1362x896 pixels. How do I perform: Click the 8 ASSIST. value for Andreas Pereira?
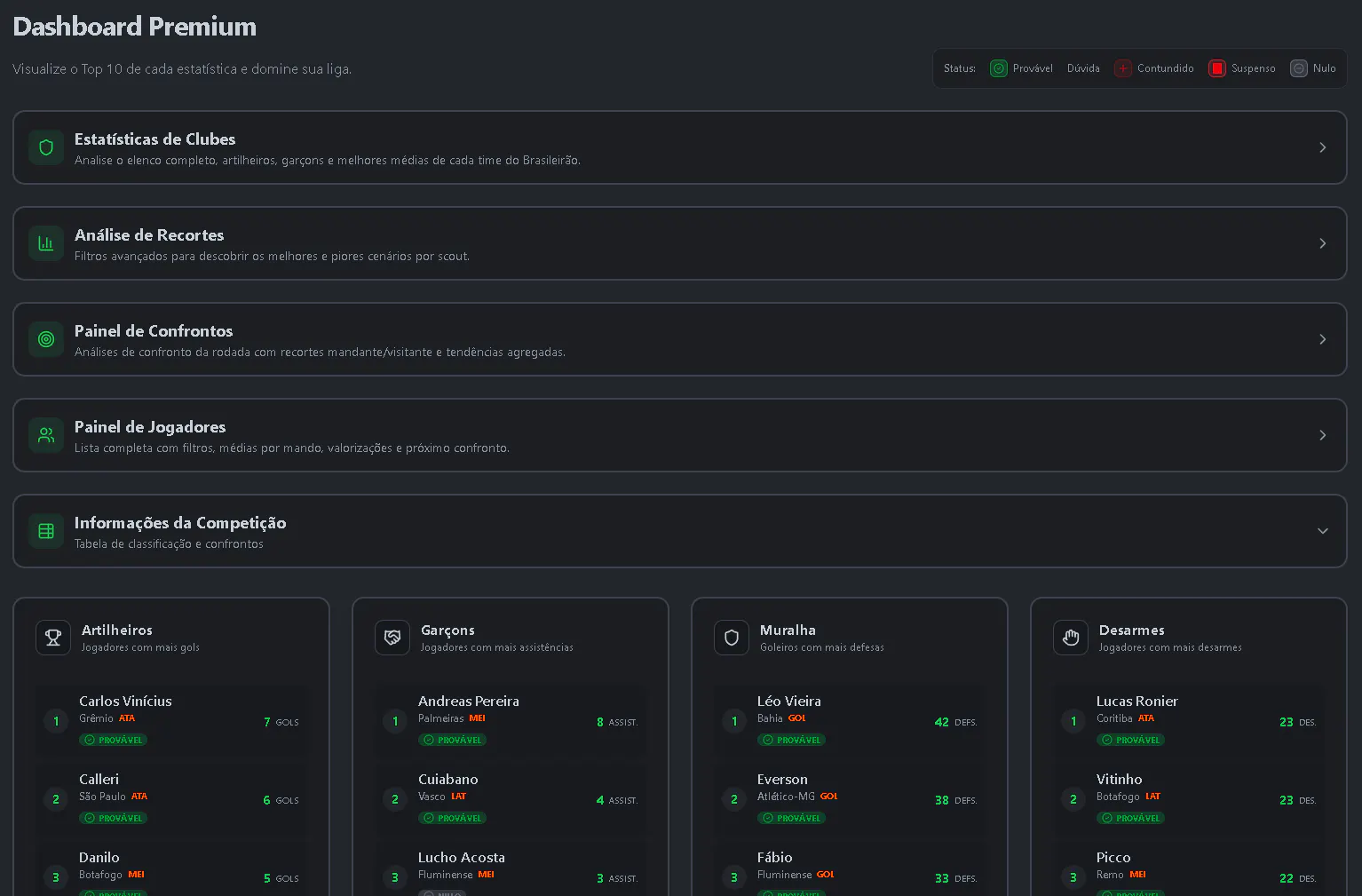pos(617,722)
